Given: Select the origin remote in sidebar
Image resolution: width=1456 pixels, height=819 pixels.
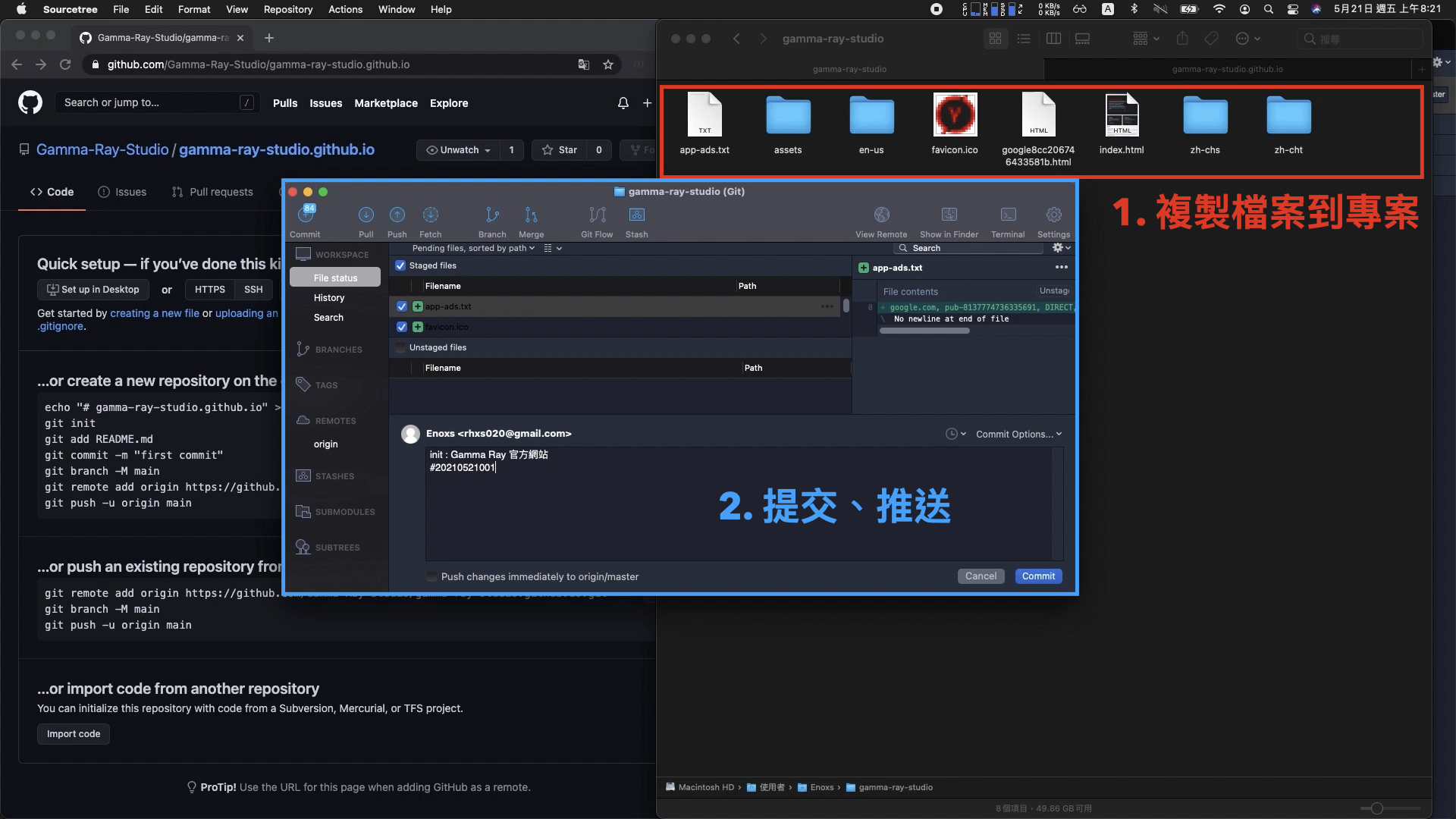Looking at the screenshot, I should (326, 444).
